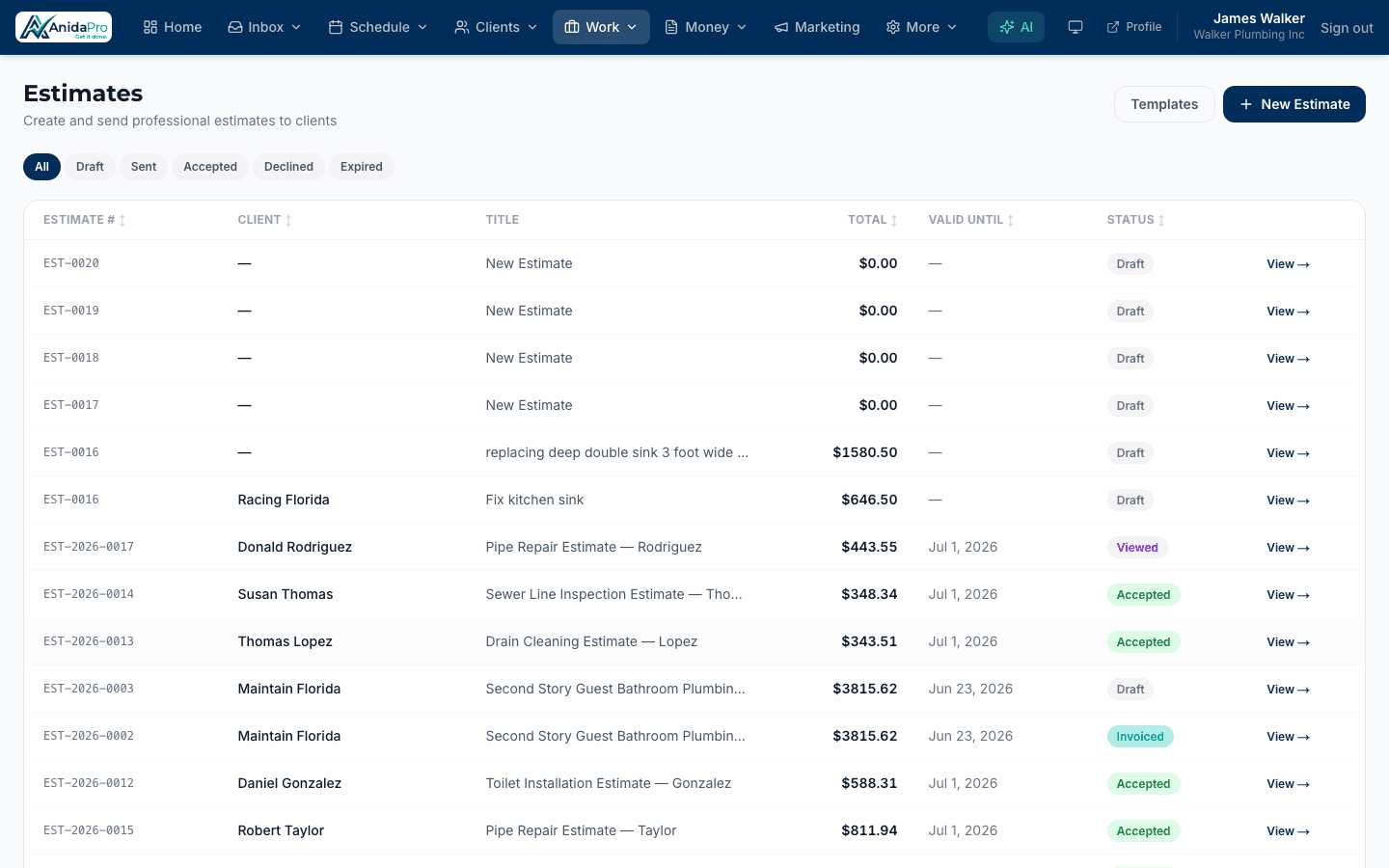Expand the Inbox dropdown chevron
Viewport: 1389px width, 868px height.
(x=296, y=27)
